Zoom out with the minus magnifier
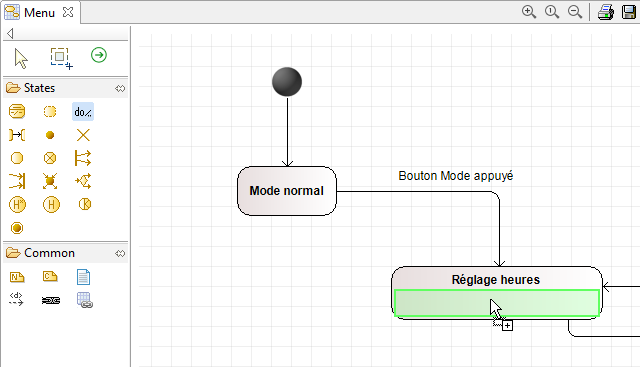 (575, 12)
